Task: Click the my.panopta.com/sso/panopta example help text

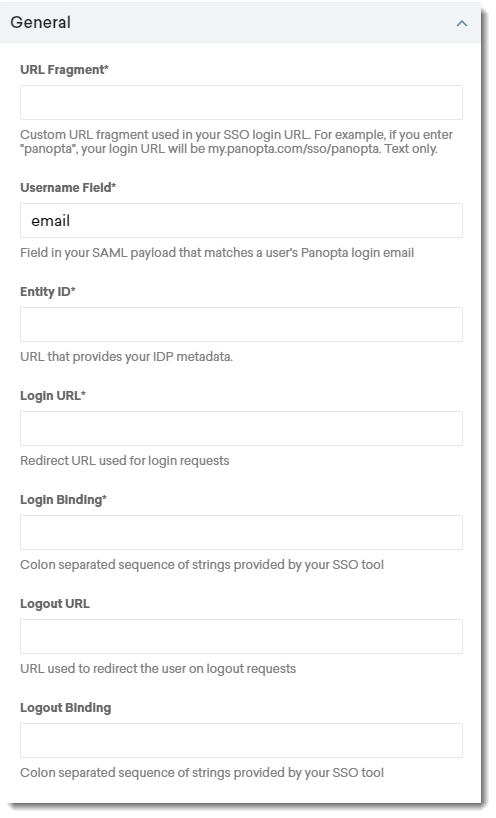Action: coord(236,142)
